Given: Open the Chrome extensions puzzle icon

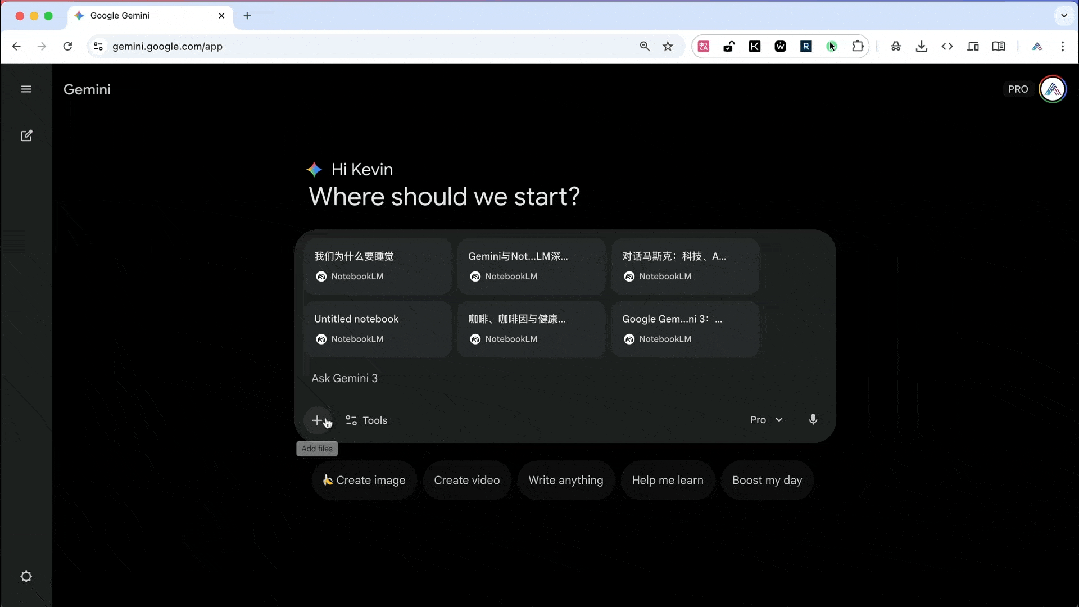Looking at the screenshot, I should (x=858, y=46).
